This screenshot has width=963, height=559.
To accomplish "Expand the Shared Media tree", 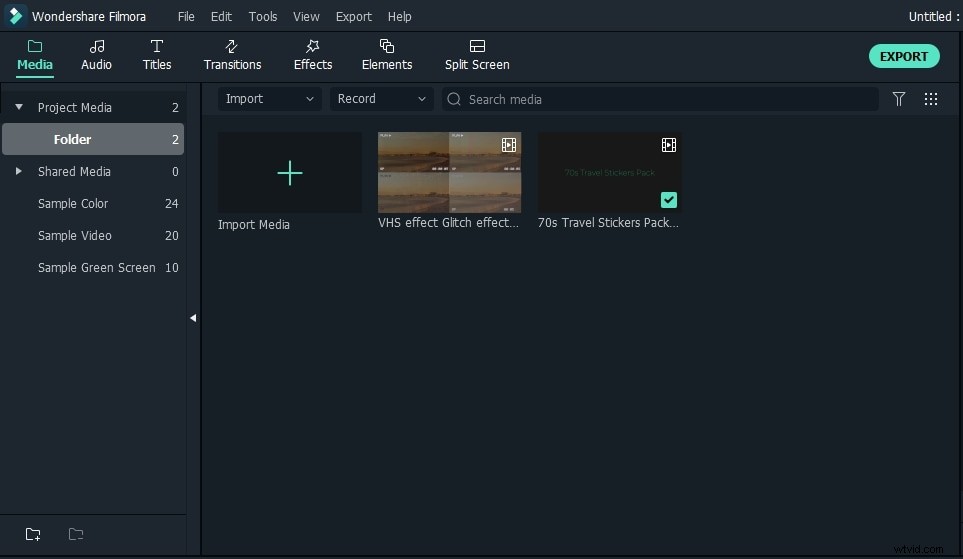I will click(18, 171).
